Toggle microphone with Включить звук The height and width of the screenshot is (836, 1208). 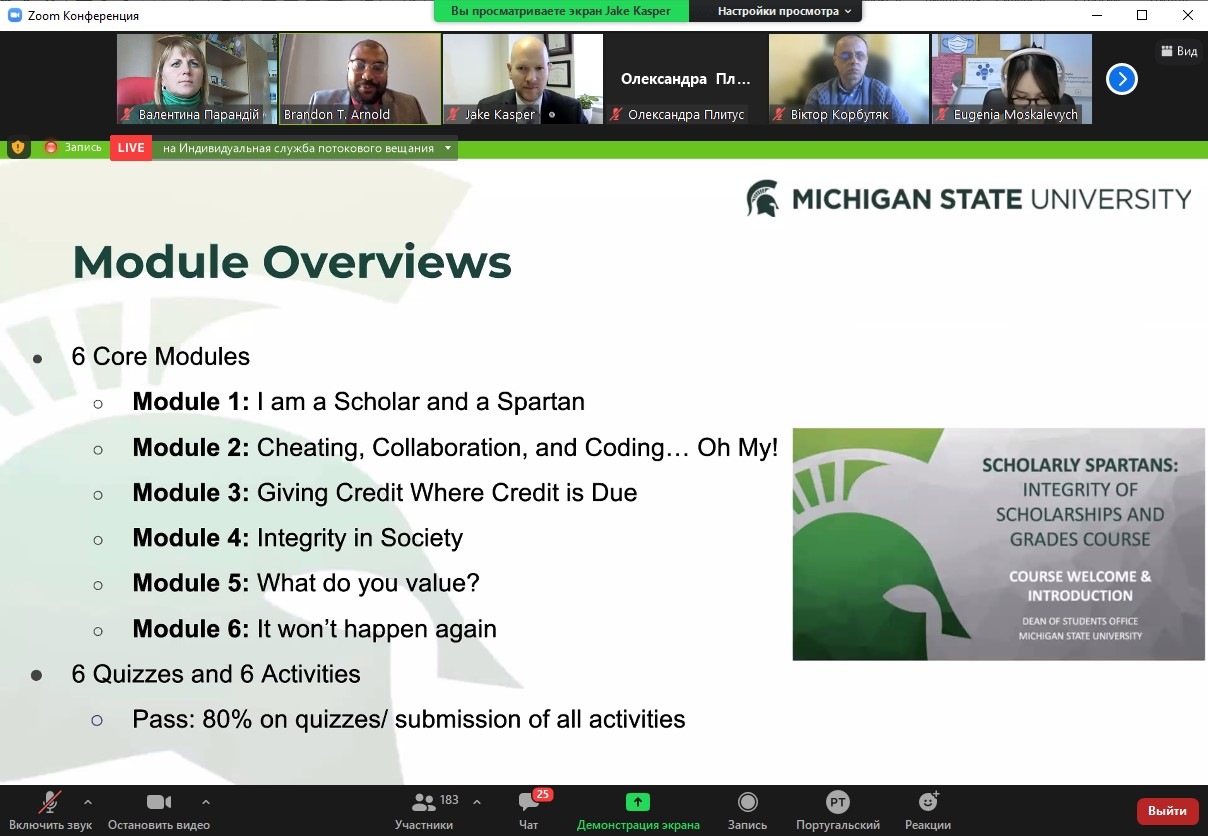click(49, 803)
